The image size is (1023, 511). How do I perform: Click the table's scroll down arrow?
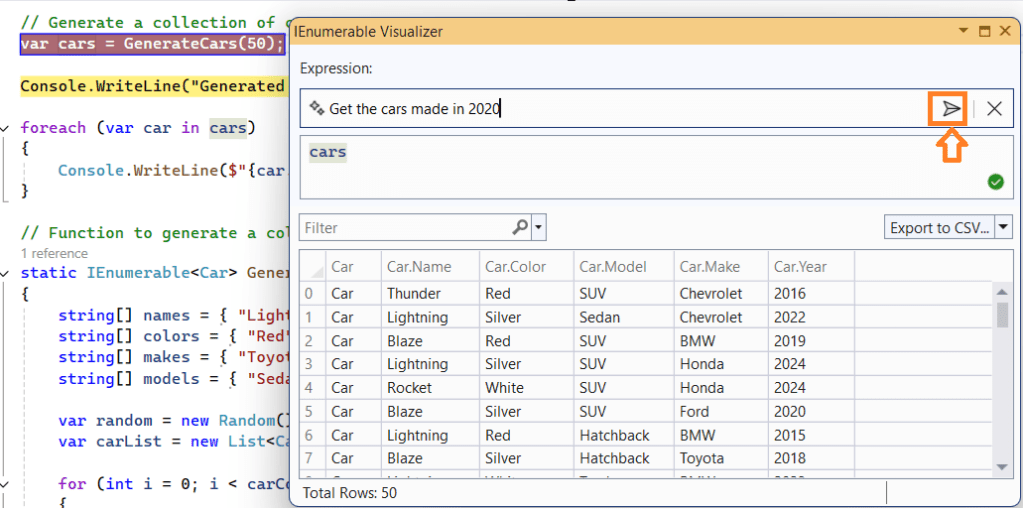pos(1003,467)
